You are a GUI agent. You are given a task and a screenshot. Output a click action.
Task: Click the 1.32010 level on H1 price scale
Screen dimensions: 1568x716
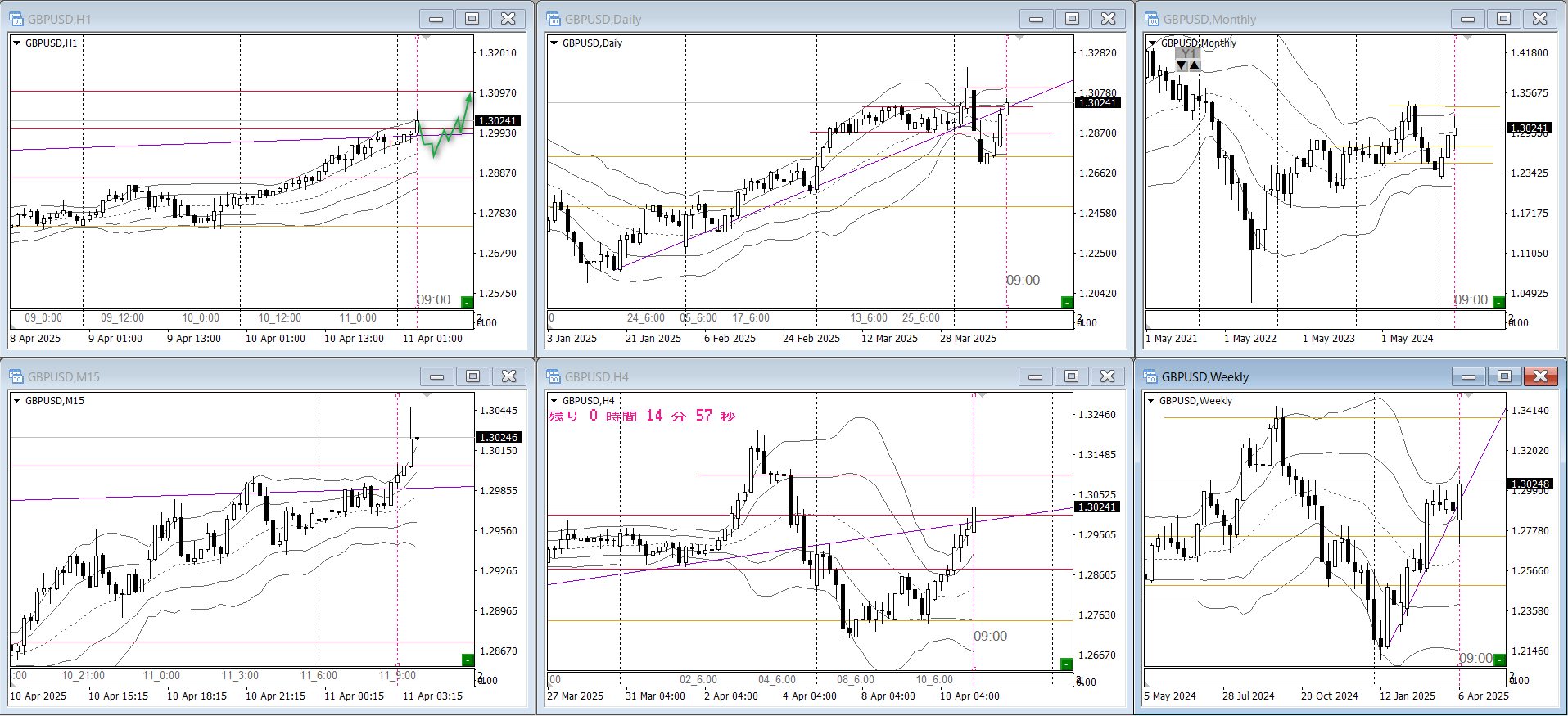[498, 53]
